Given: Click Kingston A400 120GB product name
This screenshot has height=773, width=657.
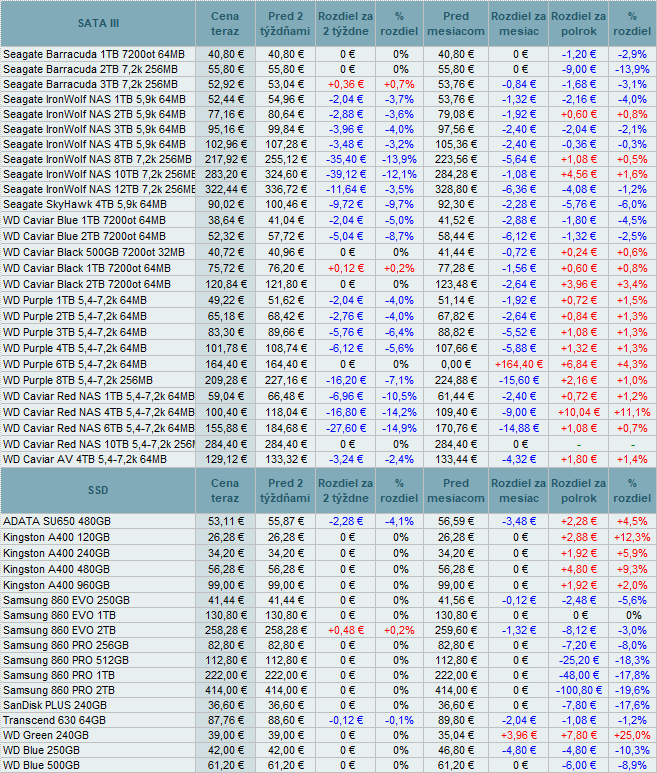Looking at the screenshot, I should (56, 537).
